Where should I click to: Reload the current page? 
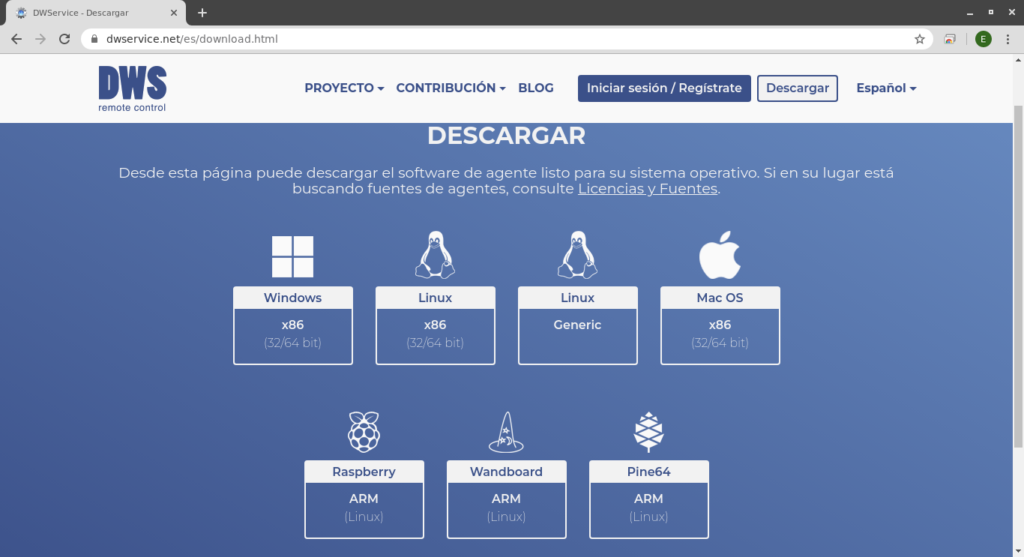point(64,39)
